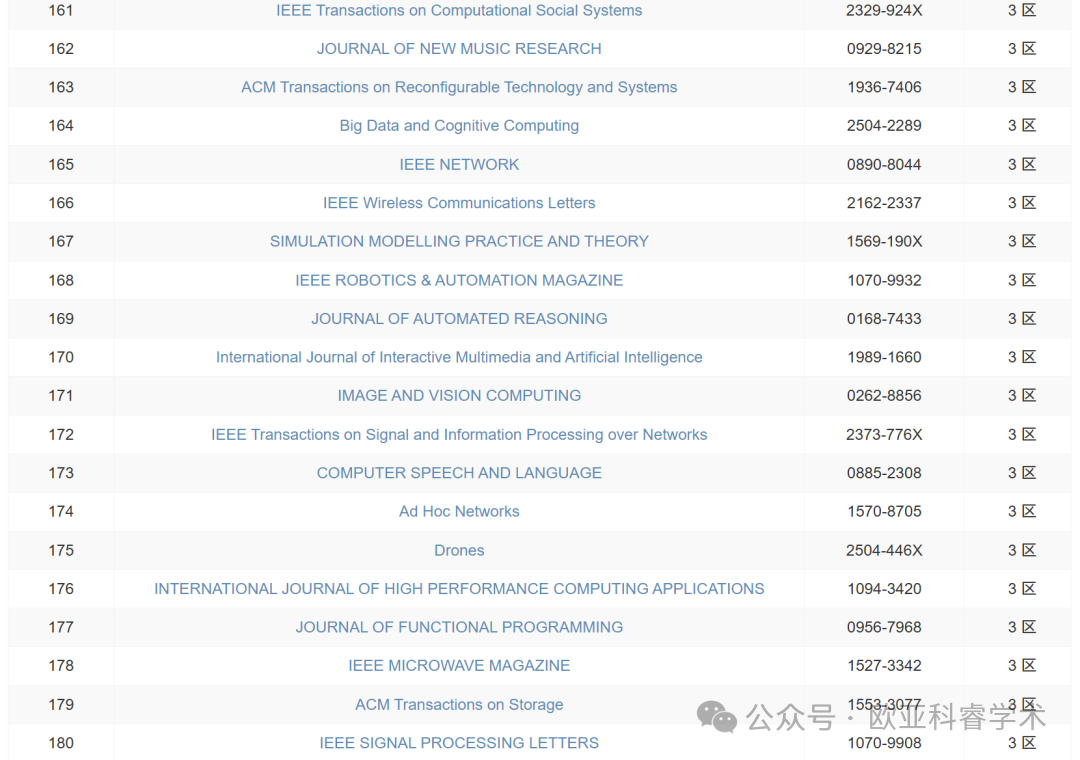Select COMPUTER SPEECH AND LANGUAGE link
The width and height of the screenshot is (1080, 760).
pos(459,473)
